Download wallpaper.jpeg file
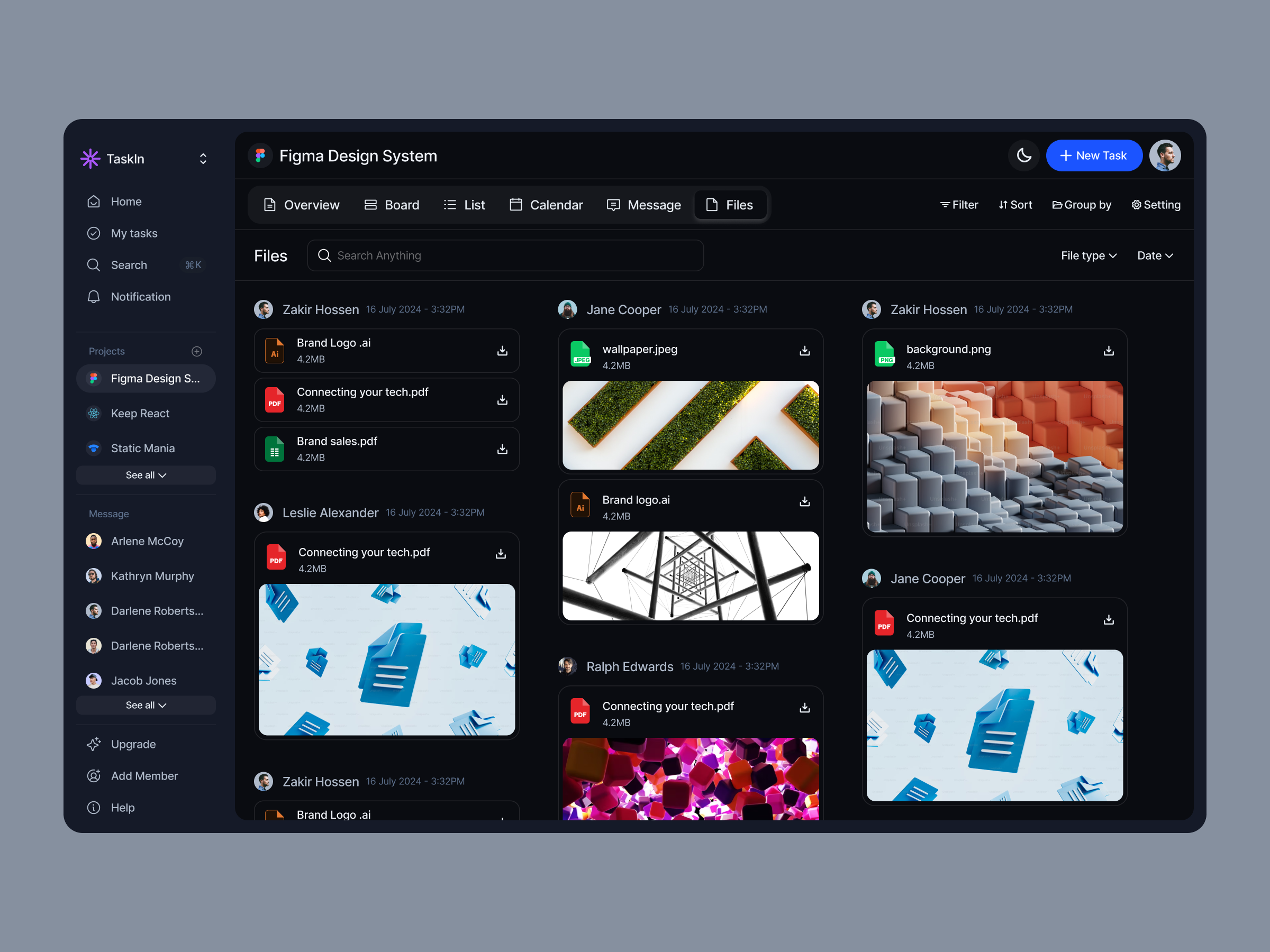Screen dimensions: 1270x952 [804, 351]
